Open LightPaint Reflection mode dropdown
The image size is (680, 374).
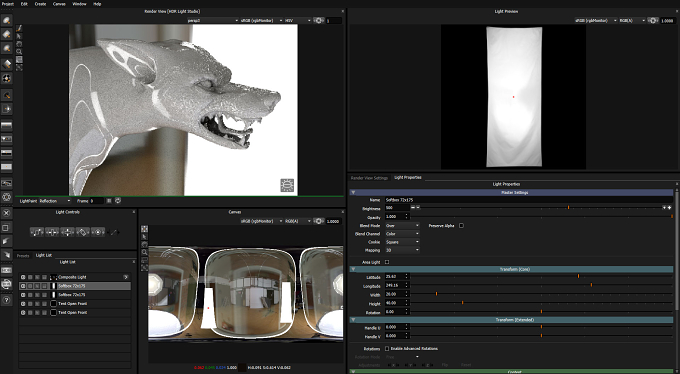(x=55, y=201)
